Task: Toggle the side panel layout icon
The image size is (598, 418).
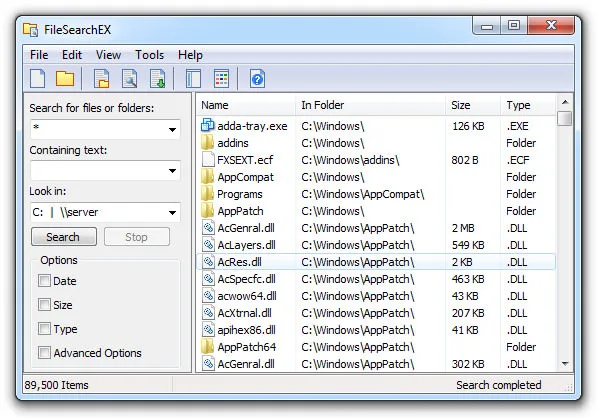Action: (193, 79)
